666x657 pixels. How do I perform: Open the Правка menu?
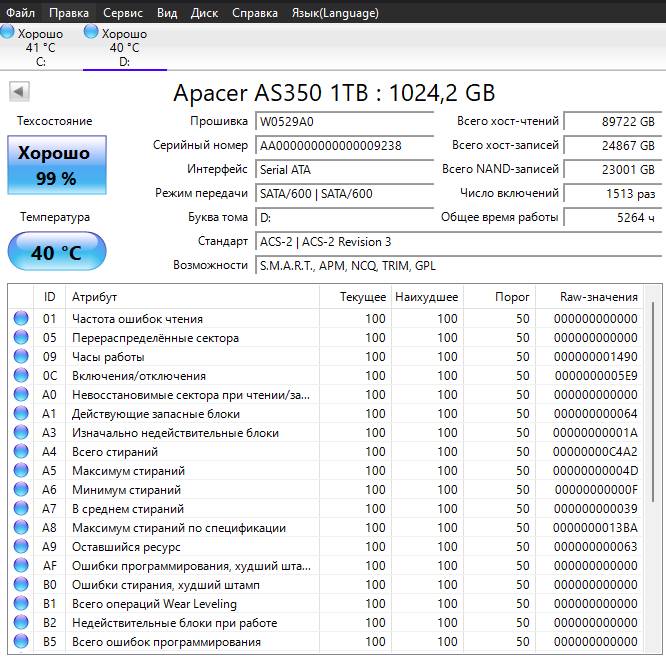tap(69, 13)
